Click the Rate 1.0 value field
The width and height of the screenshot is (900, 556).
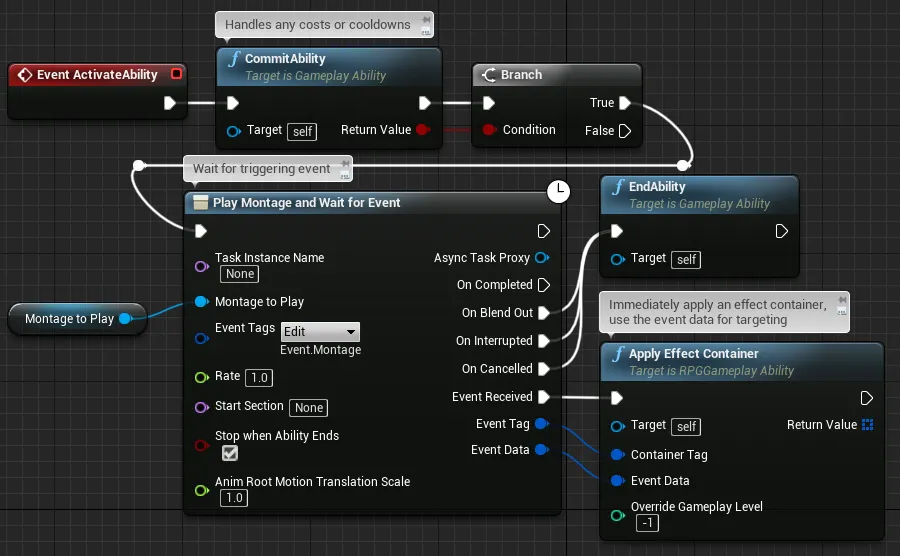[x=259, y=378]
